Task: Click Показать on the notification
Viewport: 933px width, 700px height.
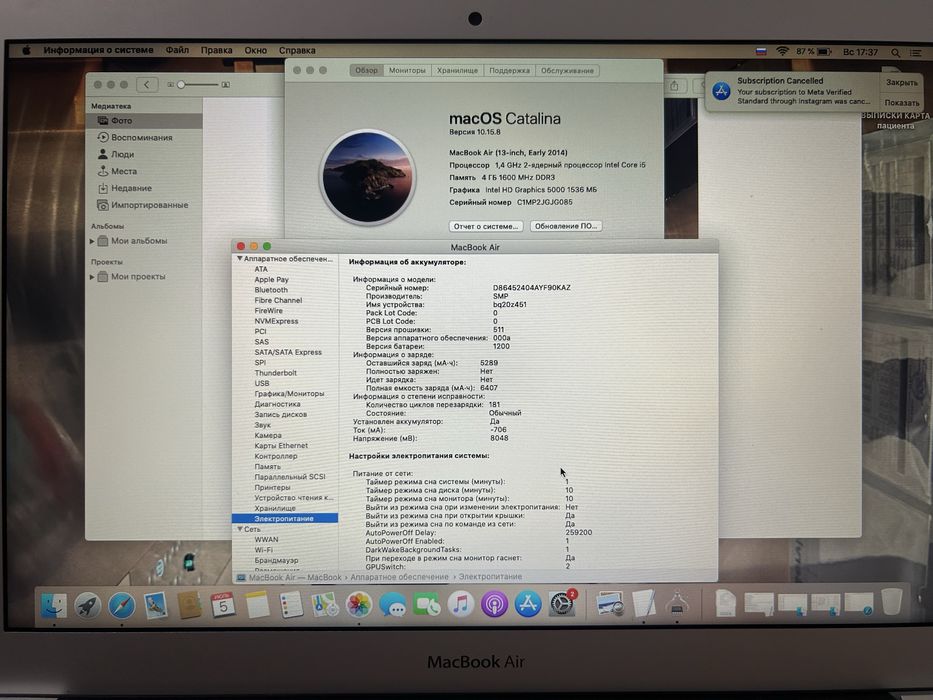Action: (901, 102)
